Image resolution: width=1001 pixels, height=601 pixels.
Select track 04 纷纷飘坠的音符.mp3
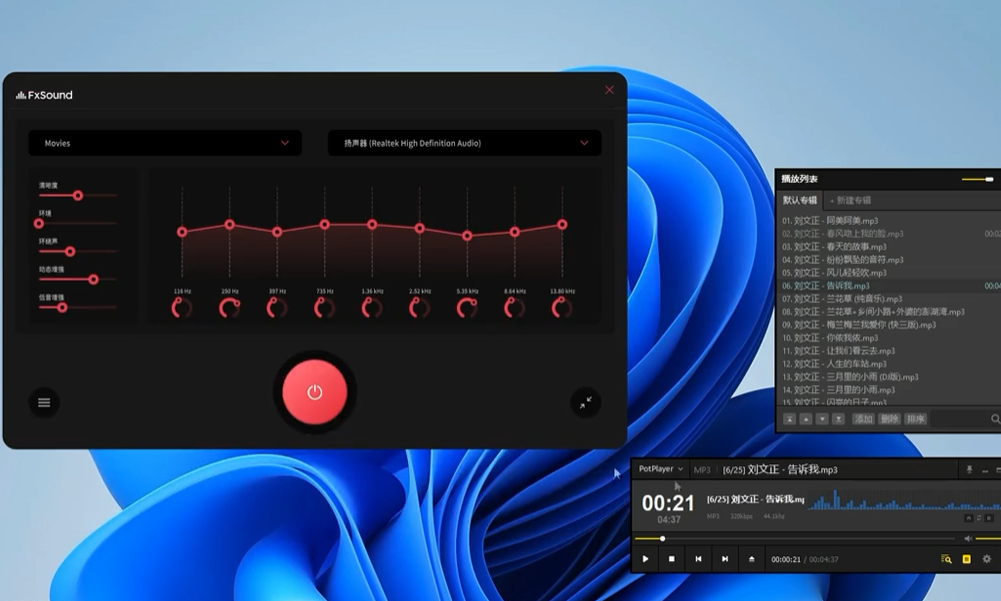tap(888, 260)
